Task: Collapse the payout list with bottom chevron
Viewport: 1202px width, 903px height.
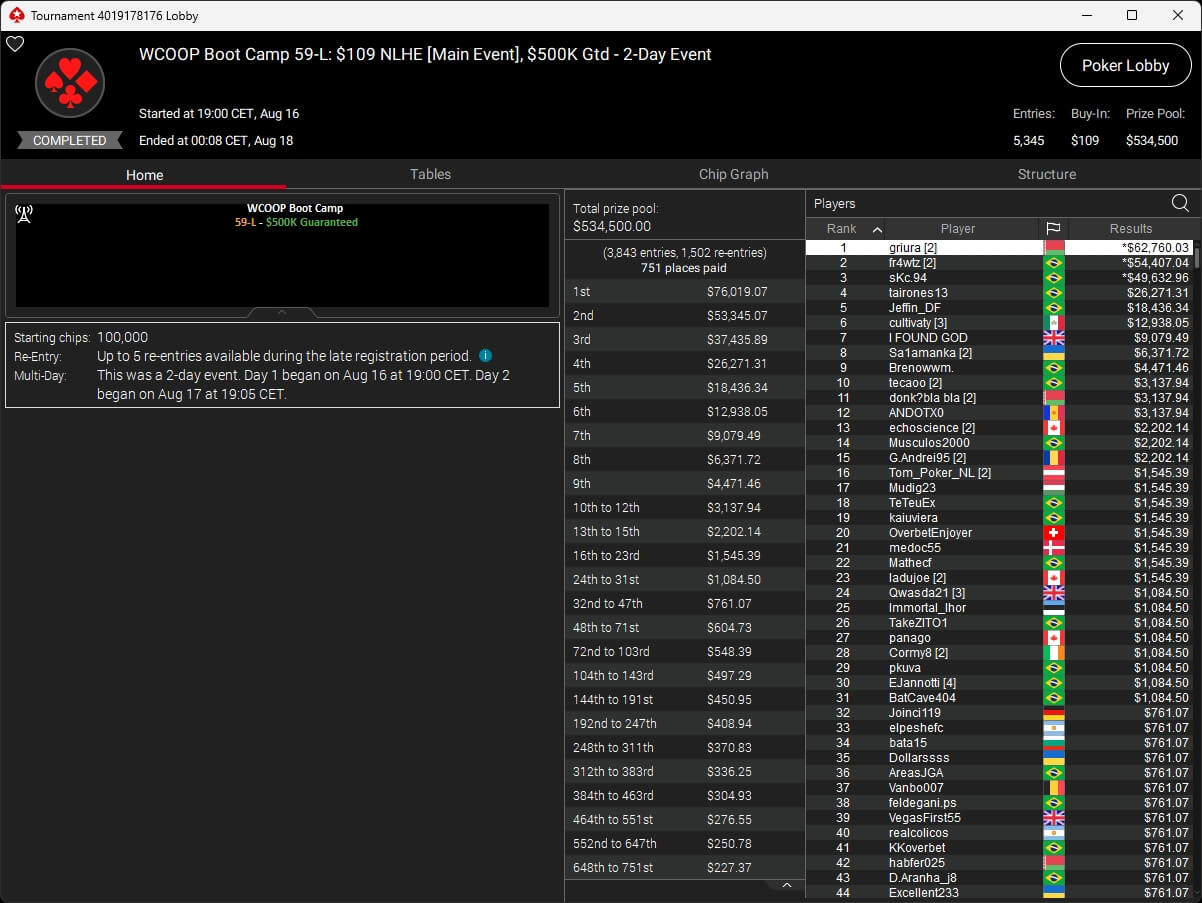Action: [x=786, y=885]
